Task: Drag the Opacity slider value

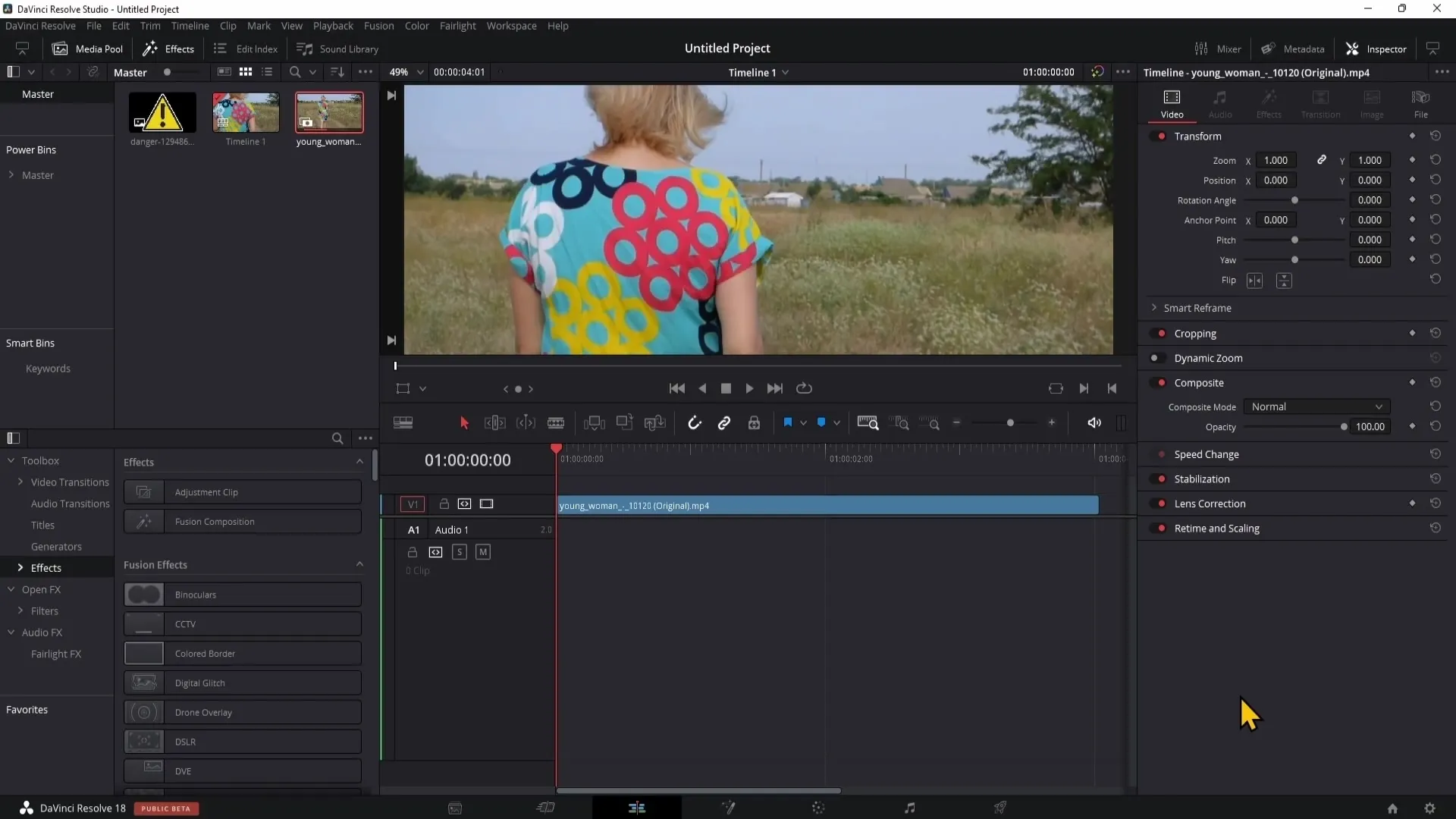Action: pyautogui.click(x=1343, y=427)
